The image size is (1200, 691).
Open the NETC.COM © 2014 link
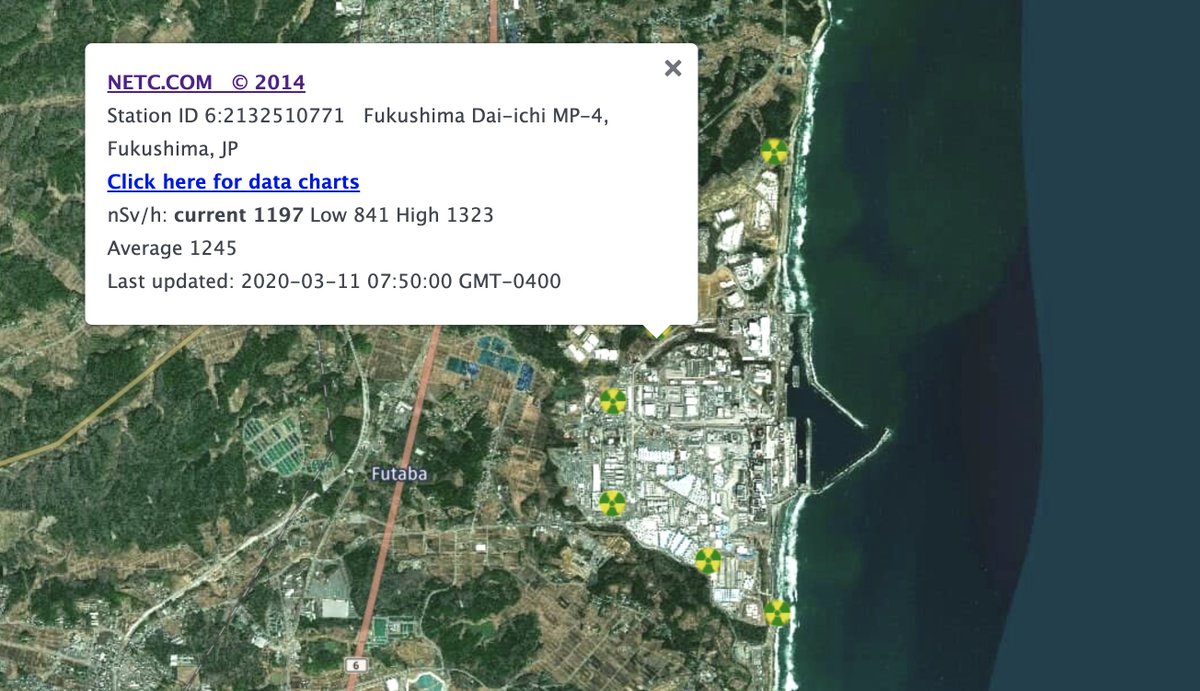click(206, 82)
